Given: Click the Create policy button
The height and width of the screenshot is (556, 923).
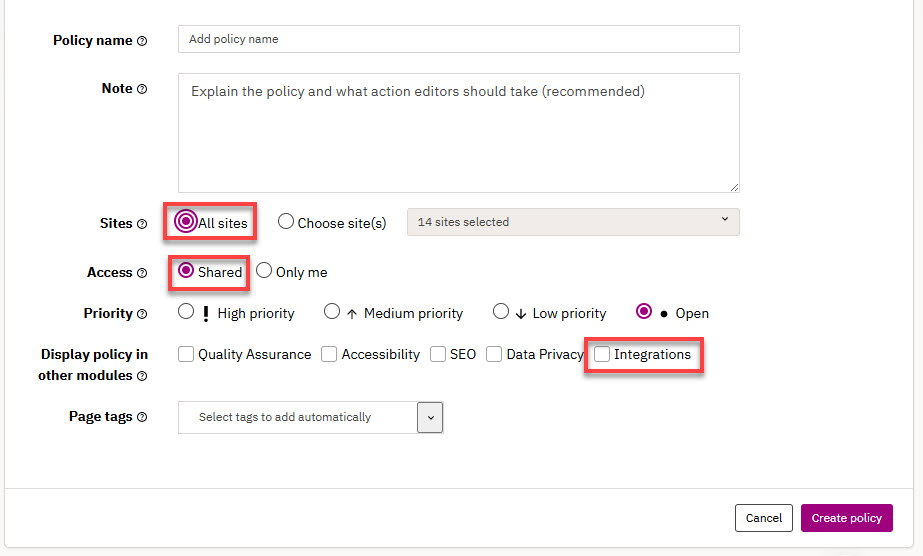Looking at the screenshot, I should 846,518.
